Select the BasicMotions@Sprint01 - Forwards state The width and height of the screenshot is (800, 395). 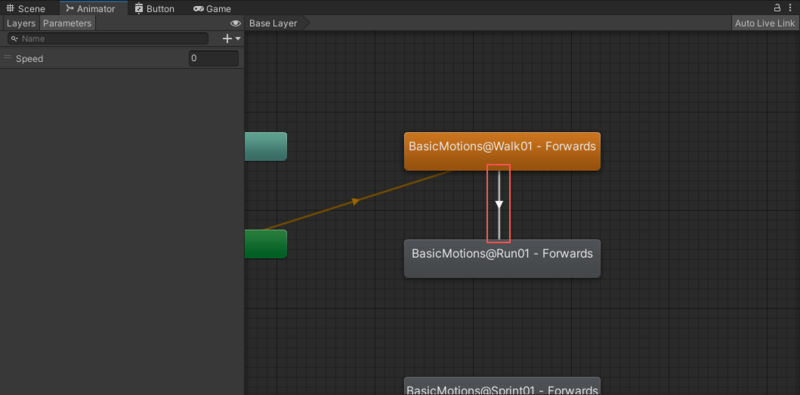pyautogui.click(x=502, y=386)
